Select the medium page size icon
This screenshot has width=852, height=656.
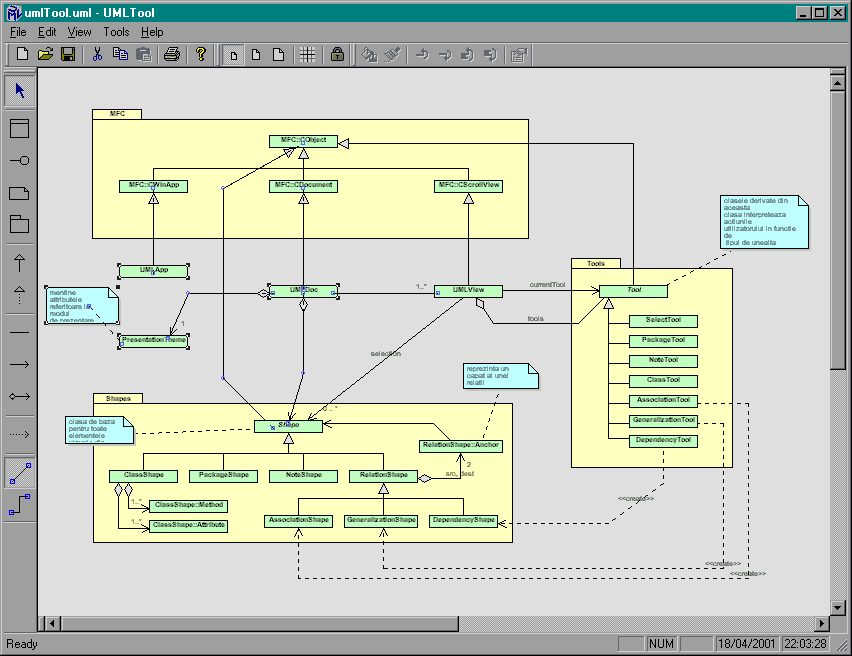point(256,55)
